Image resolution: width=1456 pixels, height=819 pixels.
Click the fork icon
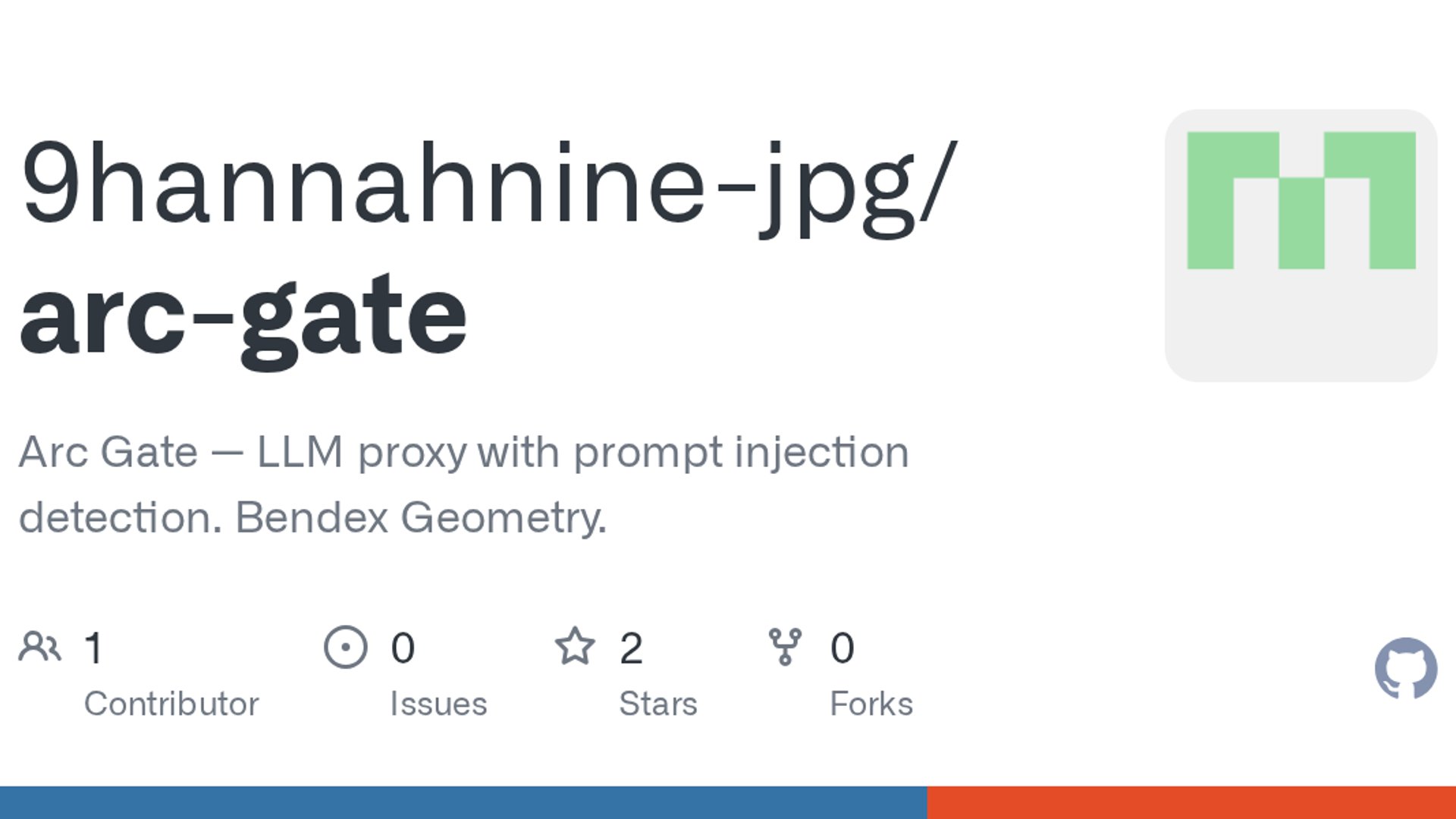coord(785,647)
